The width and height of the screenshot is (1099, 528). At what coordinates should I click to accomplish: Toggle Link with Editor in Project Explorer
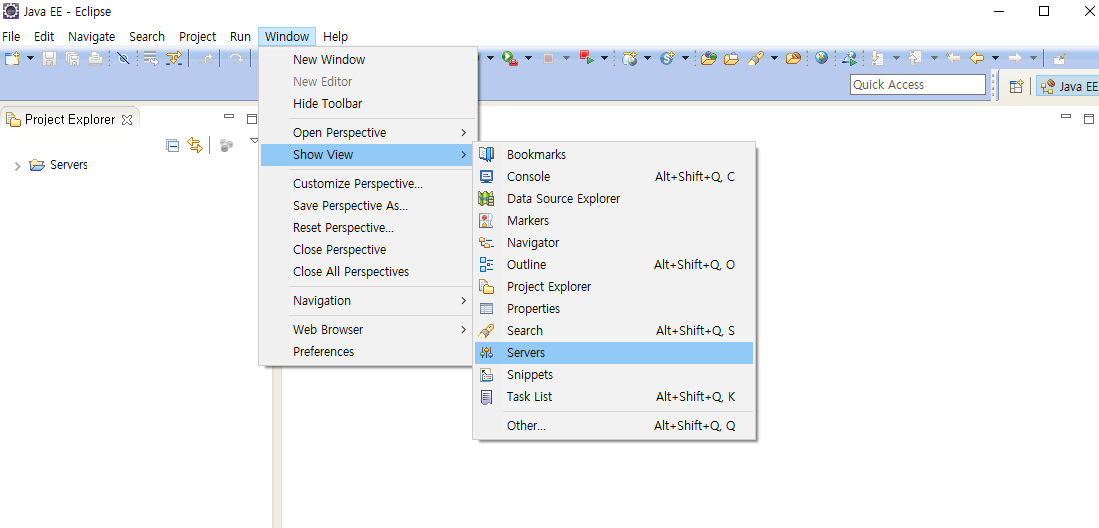point(195,145)
